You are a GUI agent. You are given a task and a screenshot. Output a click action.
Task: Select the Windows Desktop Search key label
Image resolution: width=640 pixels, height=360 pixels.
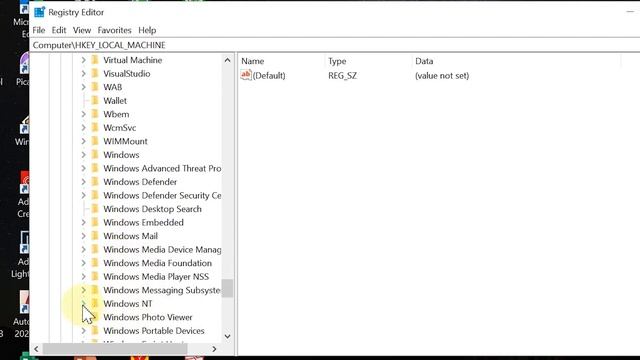pyautogui.click(x=152, y=209)
